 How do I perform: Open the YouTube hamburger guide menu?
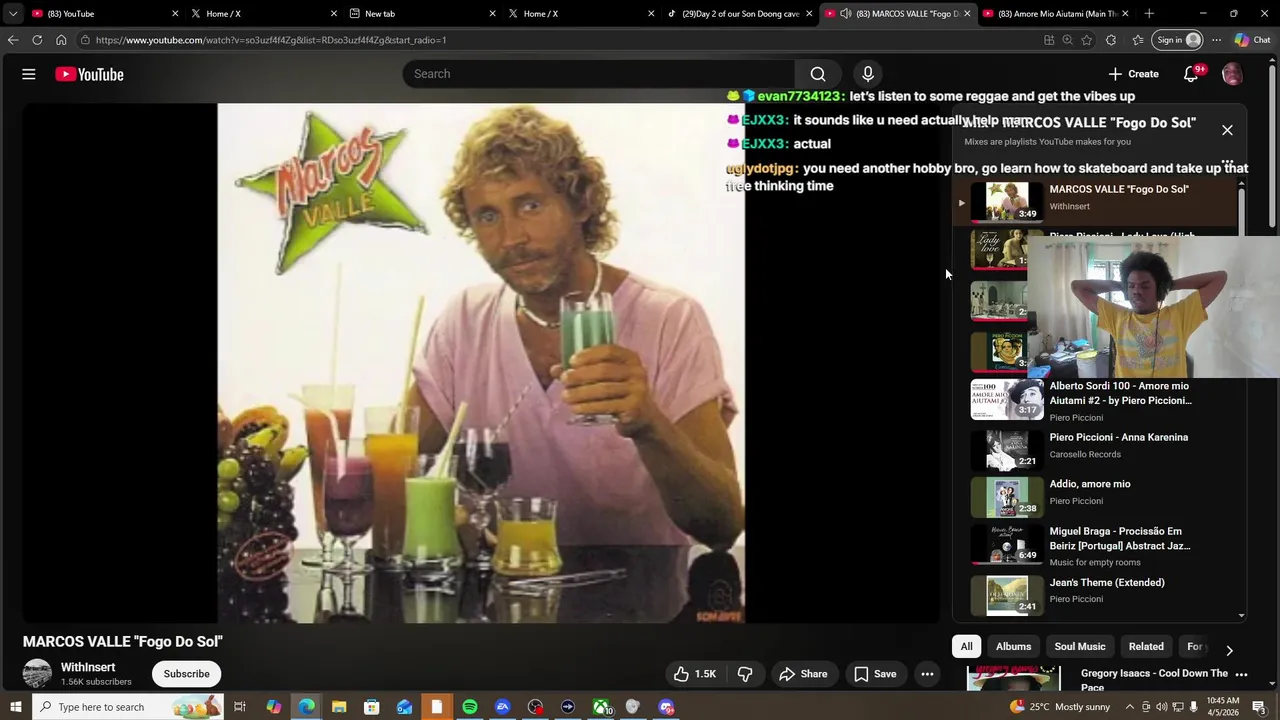29,74
